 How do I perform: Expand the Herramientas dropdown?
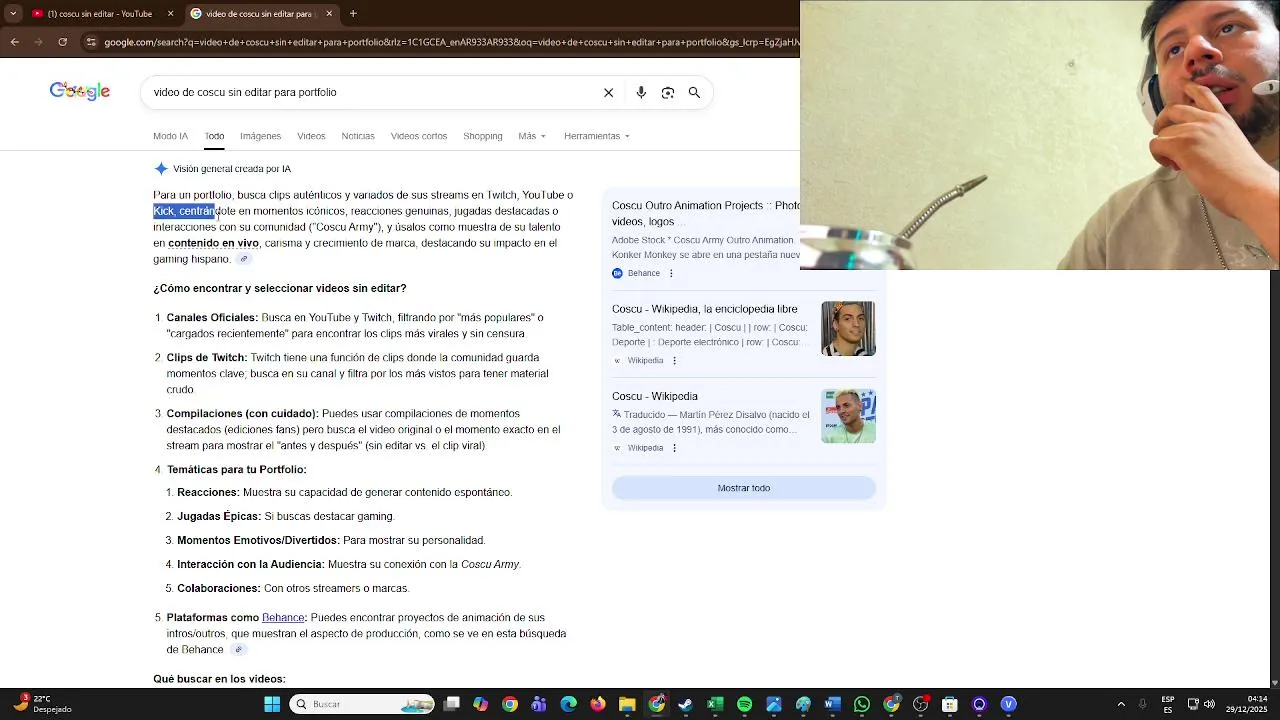[x=597, y=136]
